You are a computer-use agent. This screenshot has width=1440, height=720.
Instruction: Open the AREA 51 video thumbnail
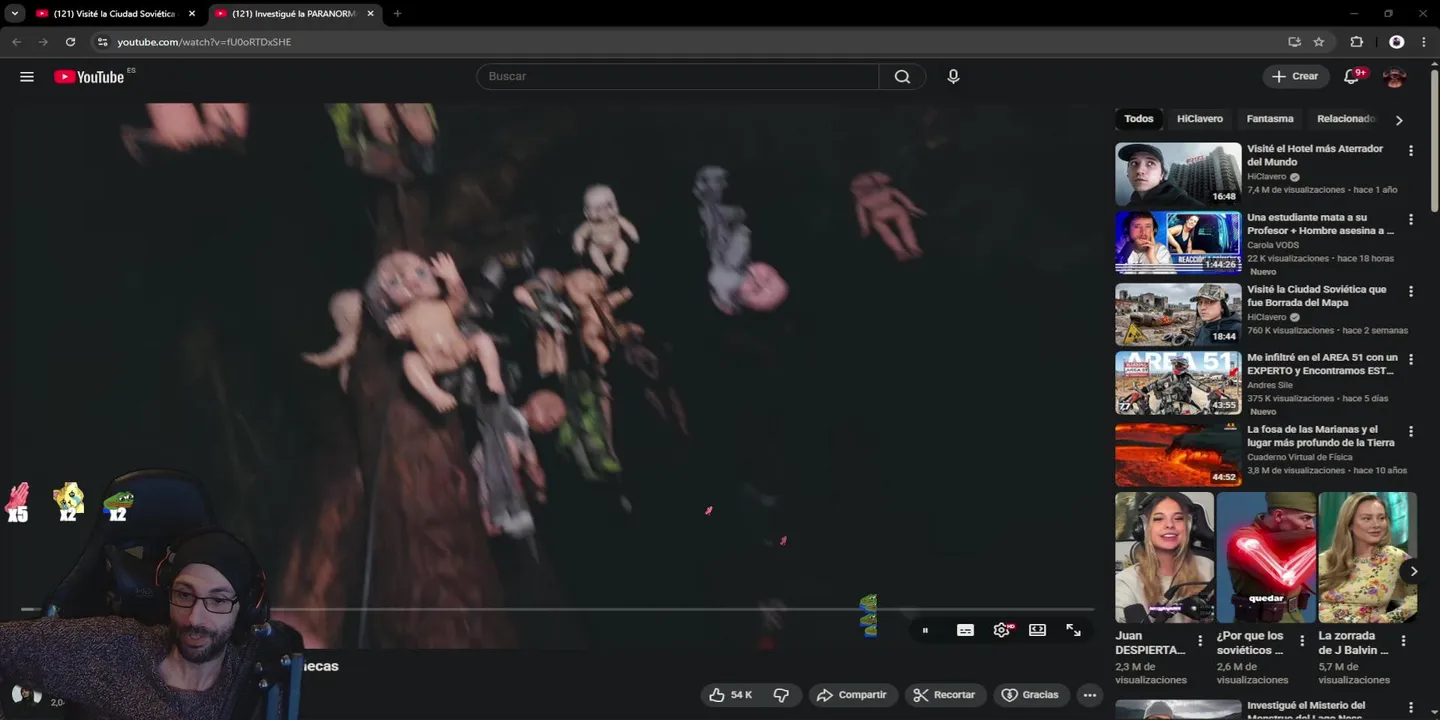click(x=1178, y=382)
